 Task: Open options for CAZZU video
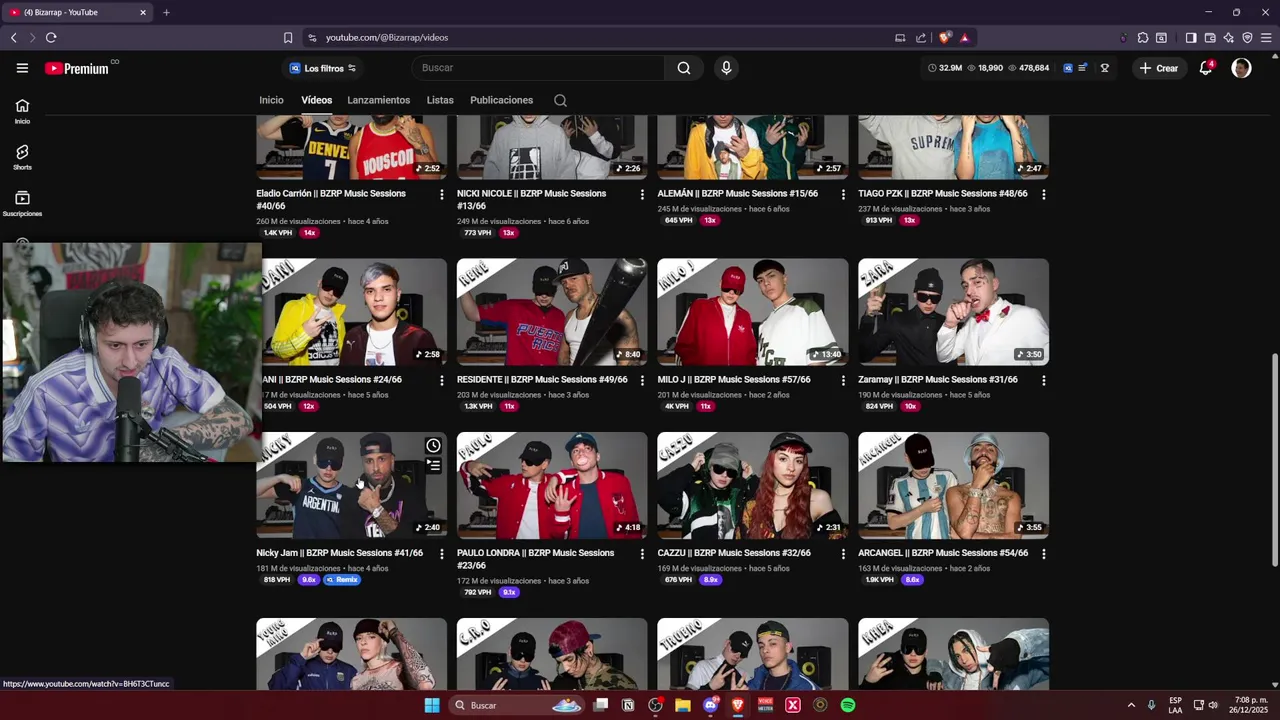pos(843,553)
